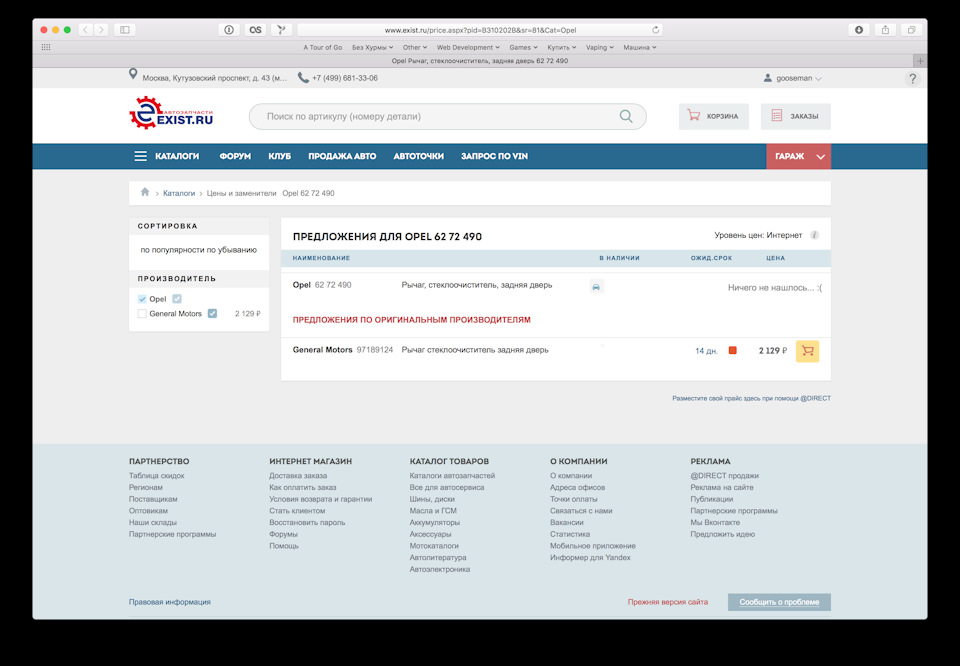Click the Exist.ru logo
The width and height of the screenshot is (960, 666).
[171, 113]
